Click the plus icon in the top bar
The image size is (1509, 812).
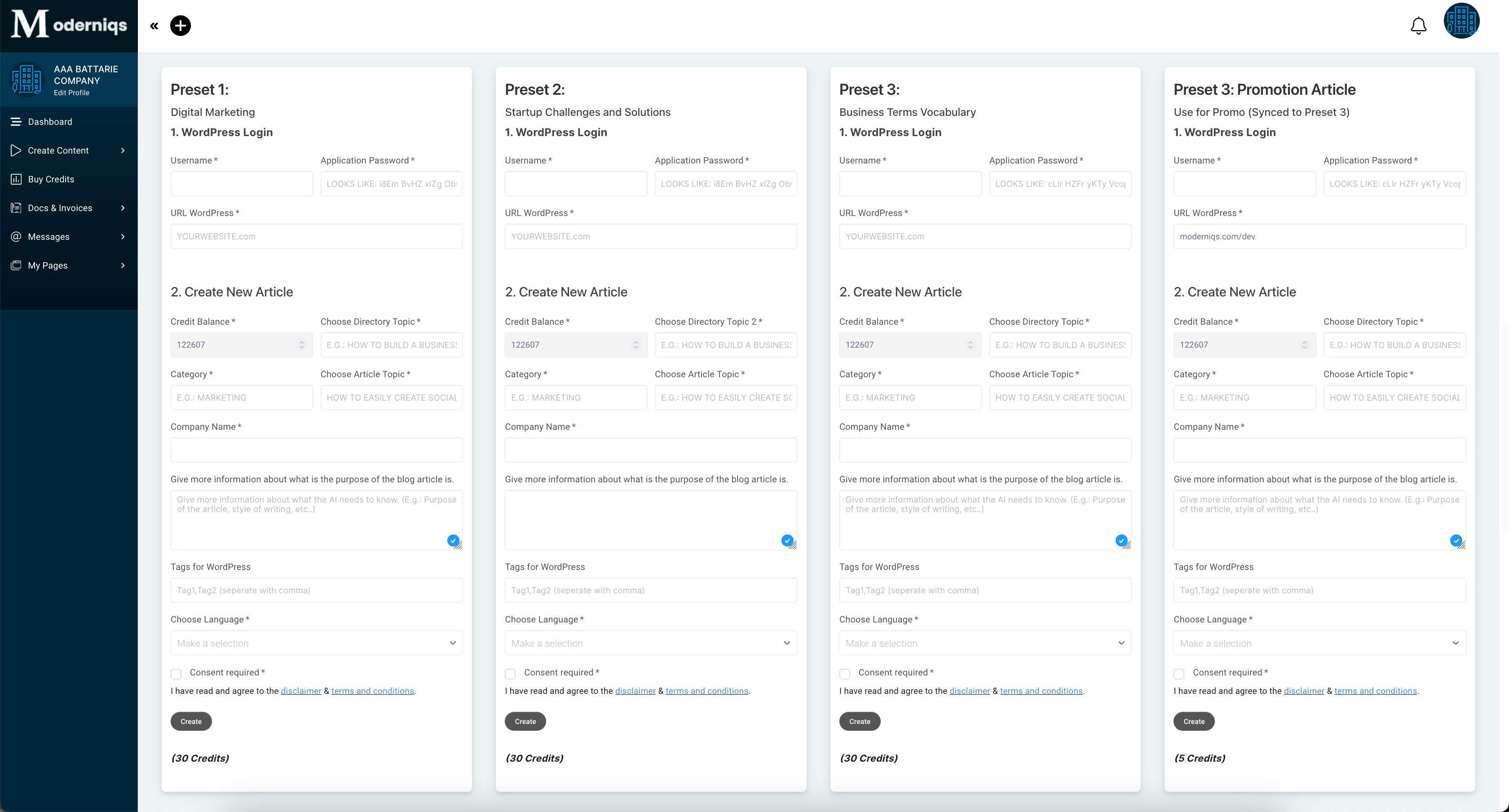click(x=181, y=26)
